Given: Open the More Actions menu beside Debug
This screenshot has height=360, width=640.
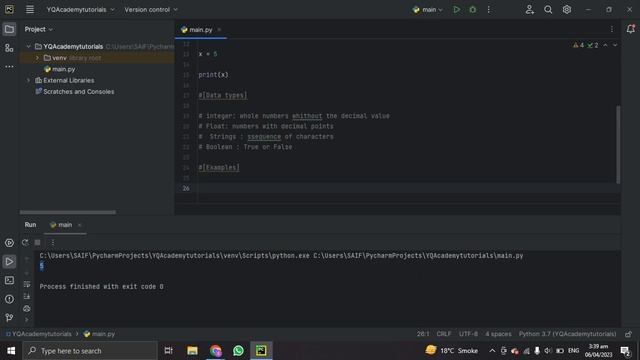Looking at the screenshot, I should pyautogui.click(x=489, y=9).
